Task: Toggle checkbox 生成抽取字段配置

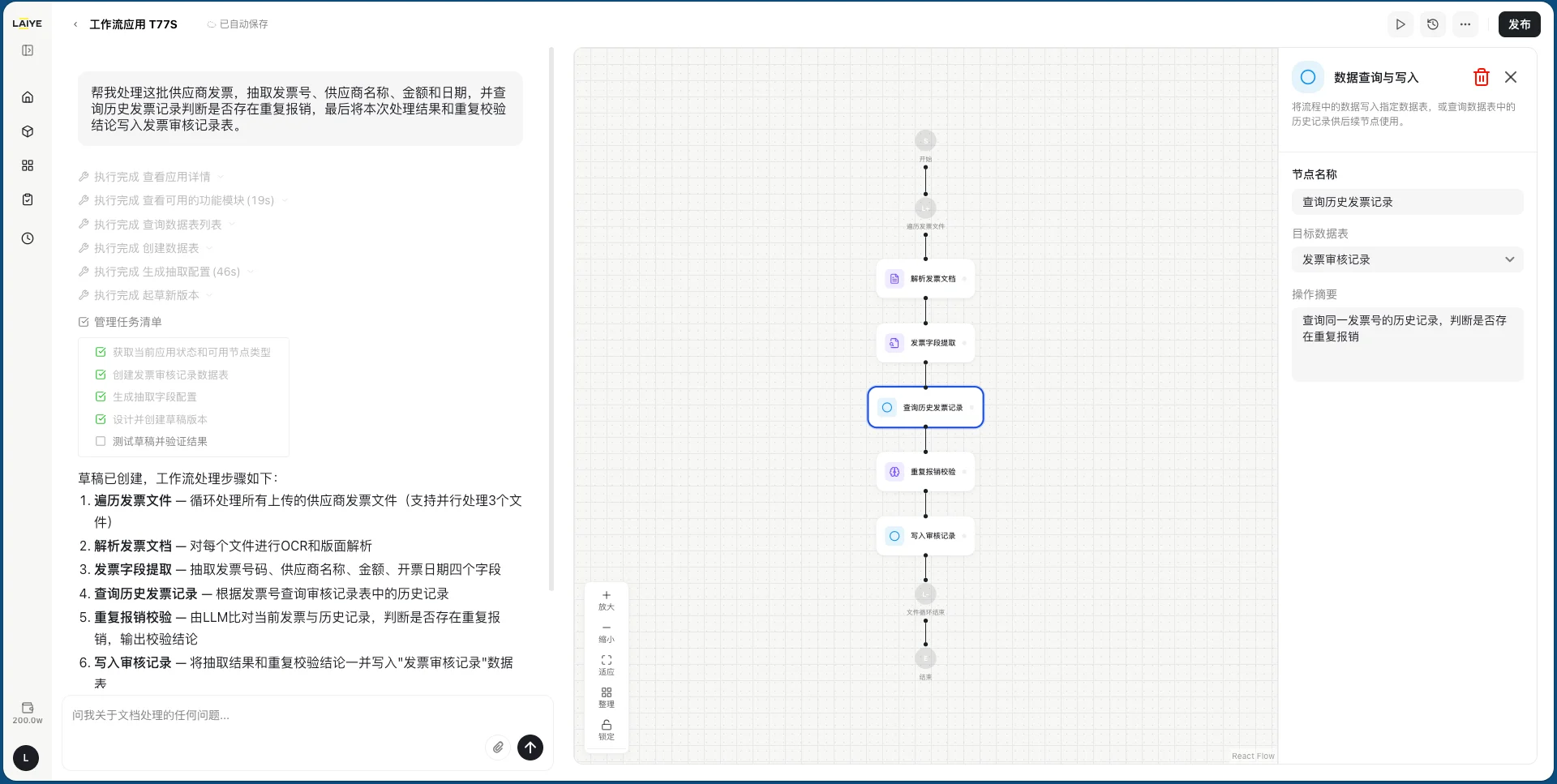Action: click(101, 396)
